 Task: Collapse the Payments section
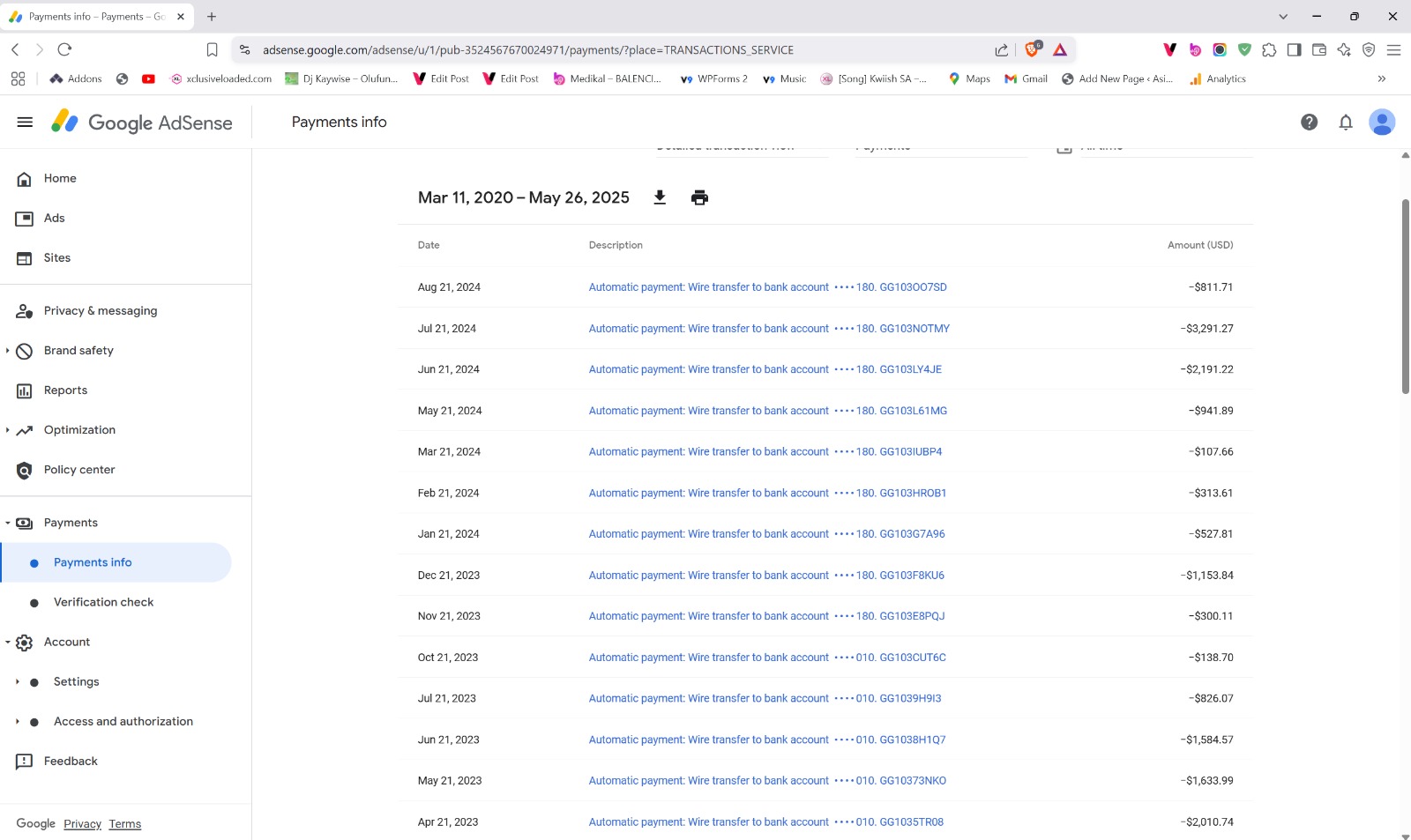(8, 523)
